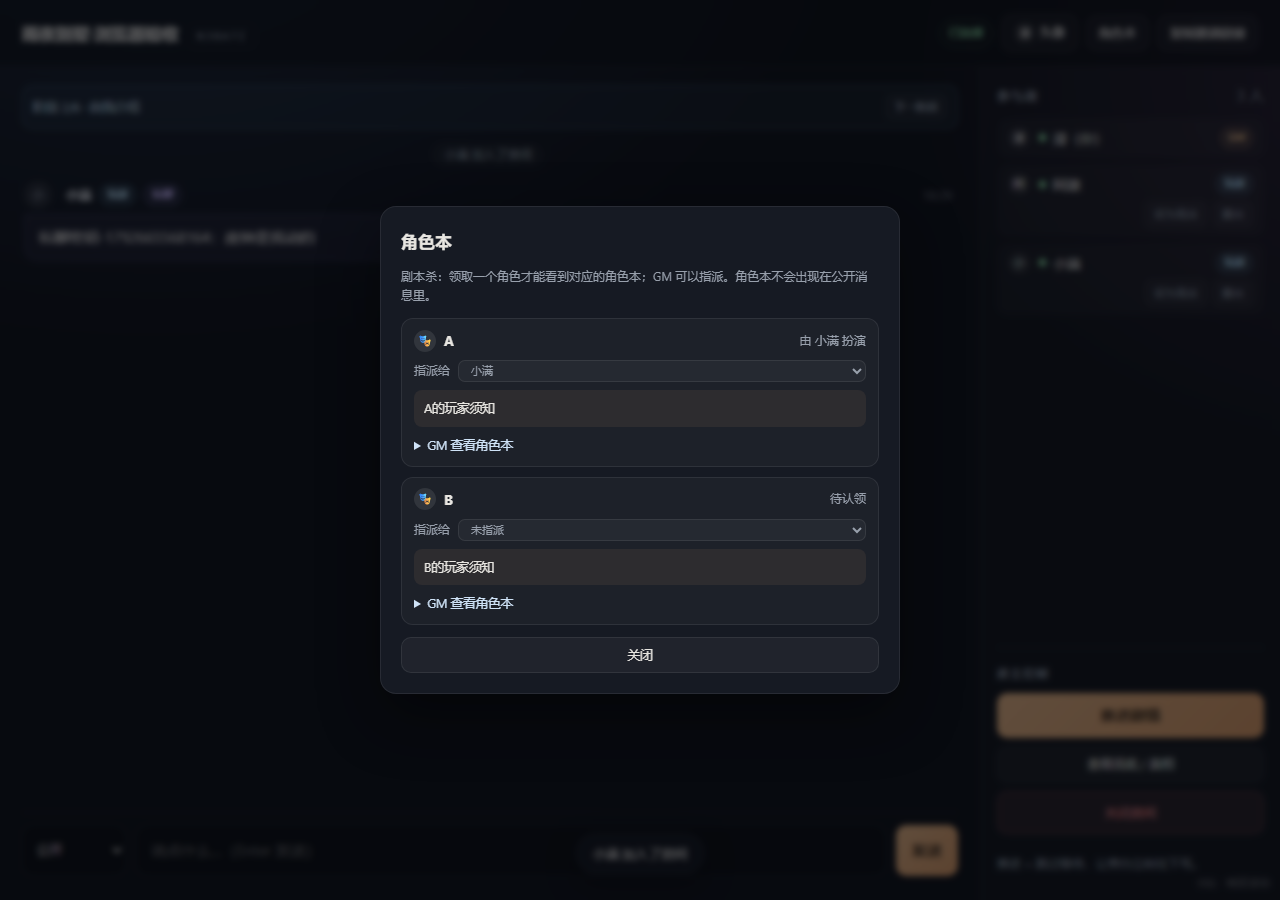
Task: Close the 角色本 dialog with 关闭
Action: pyautogui.click(x=640, y=655)
